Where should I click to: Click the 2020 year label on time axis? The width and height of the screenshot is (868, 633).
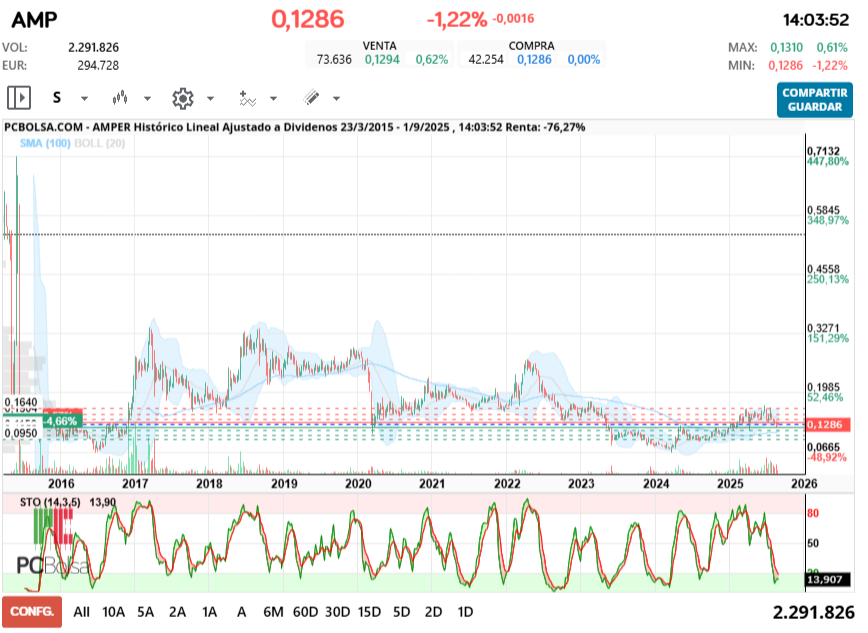pyautogui.click(x=358, y=483)
